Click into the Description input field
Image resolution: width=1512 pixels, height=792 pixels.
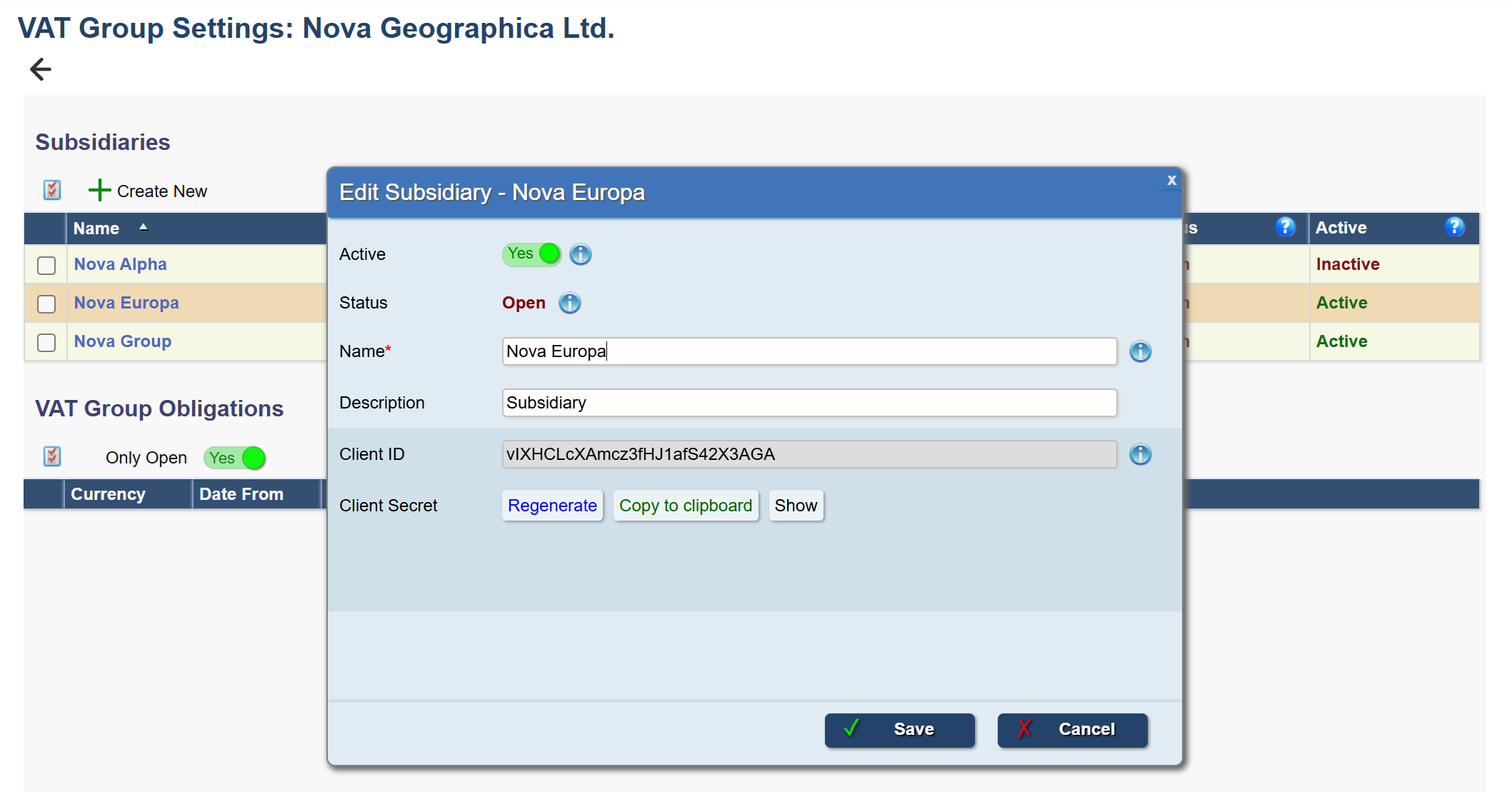pos(808,403)
